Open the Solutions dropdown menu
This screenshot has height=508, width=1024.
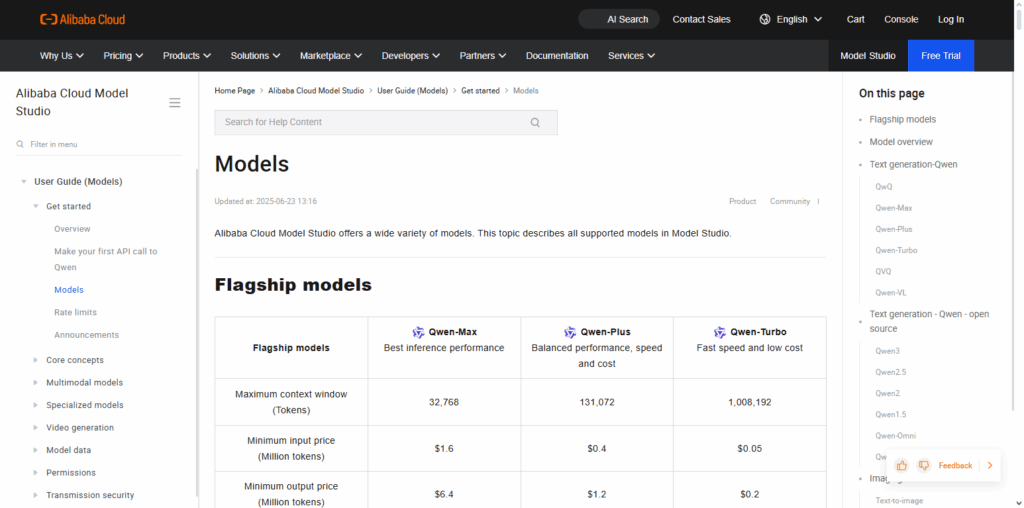pyautogui.click(x=255, y=56)
